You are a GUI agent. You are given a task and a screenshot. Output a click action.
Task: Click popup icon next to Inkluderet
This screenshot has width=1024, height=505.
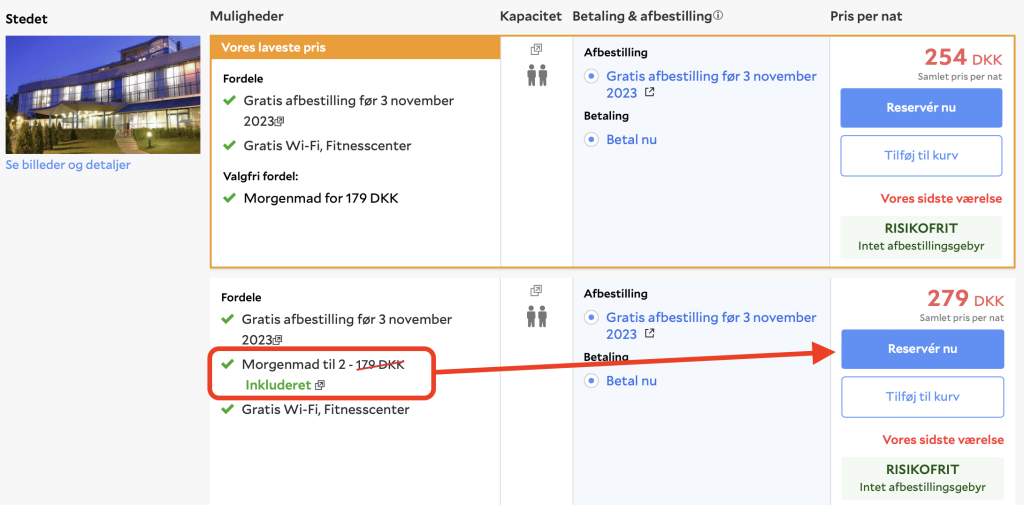coord(319,385)
